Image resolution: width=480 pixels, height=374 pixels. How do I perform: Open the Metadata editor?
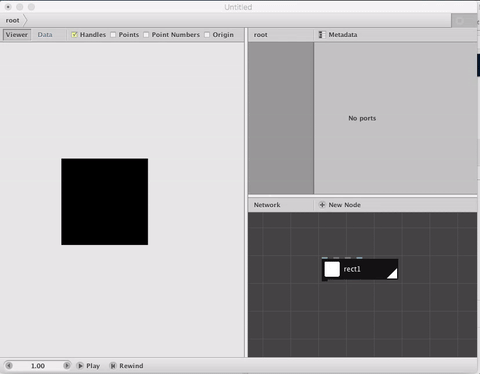(x=339, y=35)
